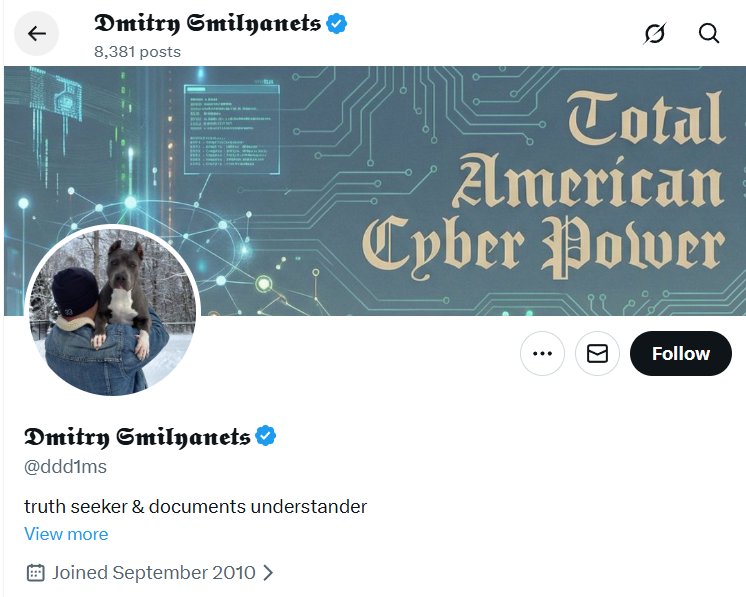Click the verified badge beside profile name
The height and width of the screenshot is (597, 746).
266,436
